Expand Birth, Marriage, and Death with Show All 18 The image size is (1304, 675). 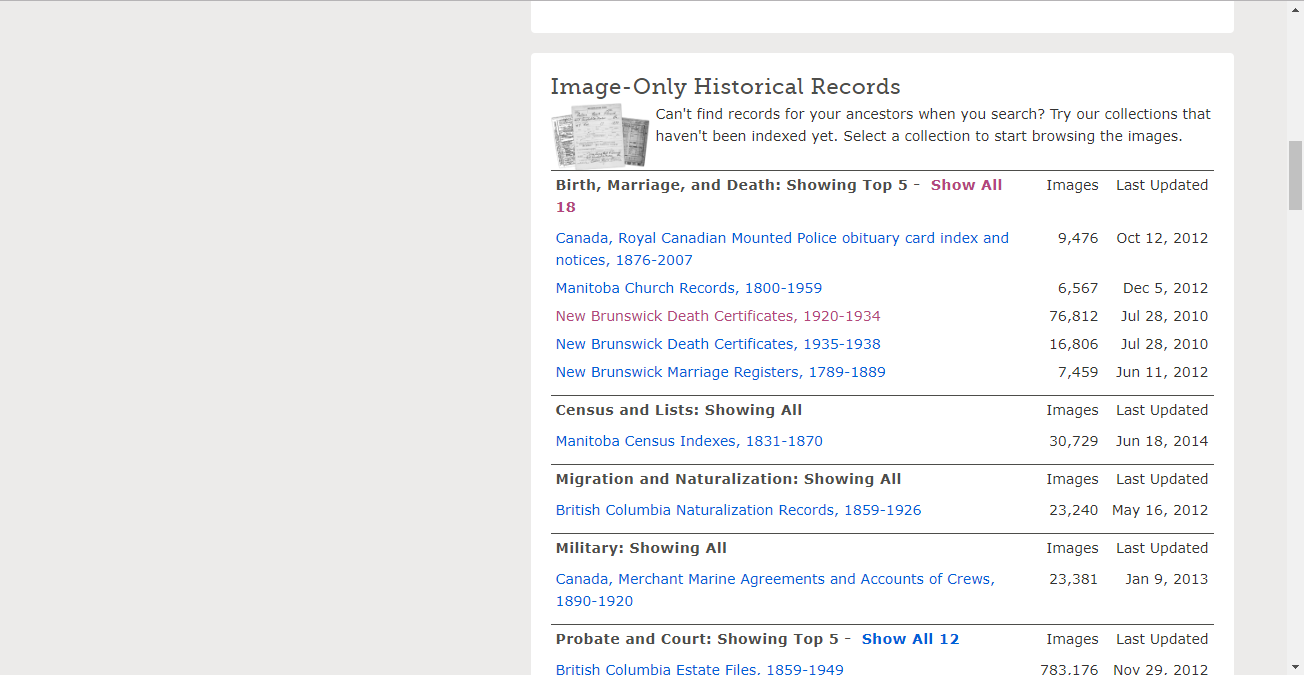(965, 185)
